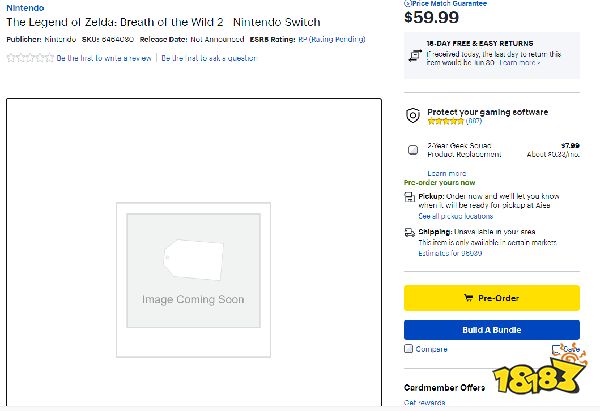The height and width of the screenshot is (411, 600).
Task: Click the store pickup icon
Action: pyautogui.click(x=410, y=197)
